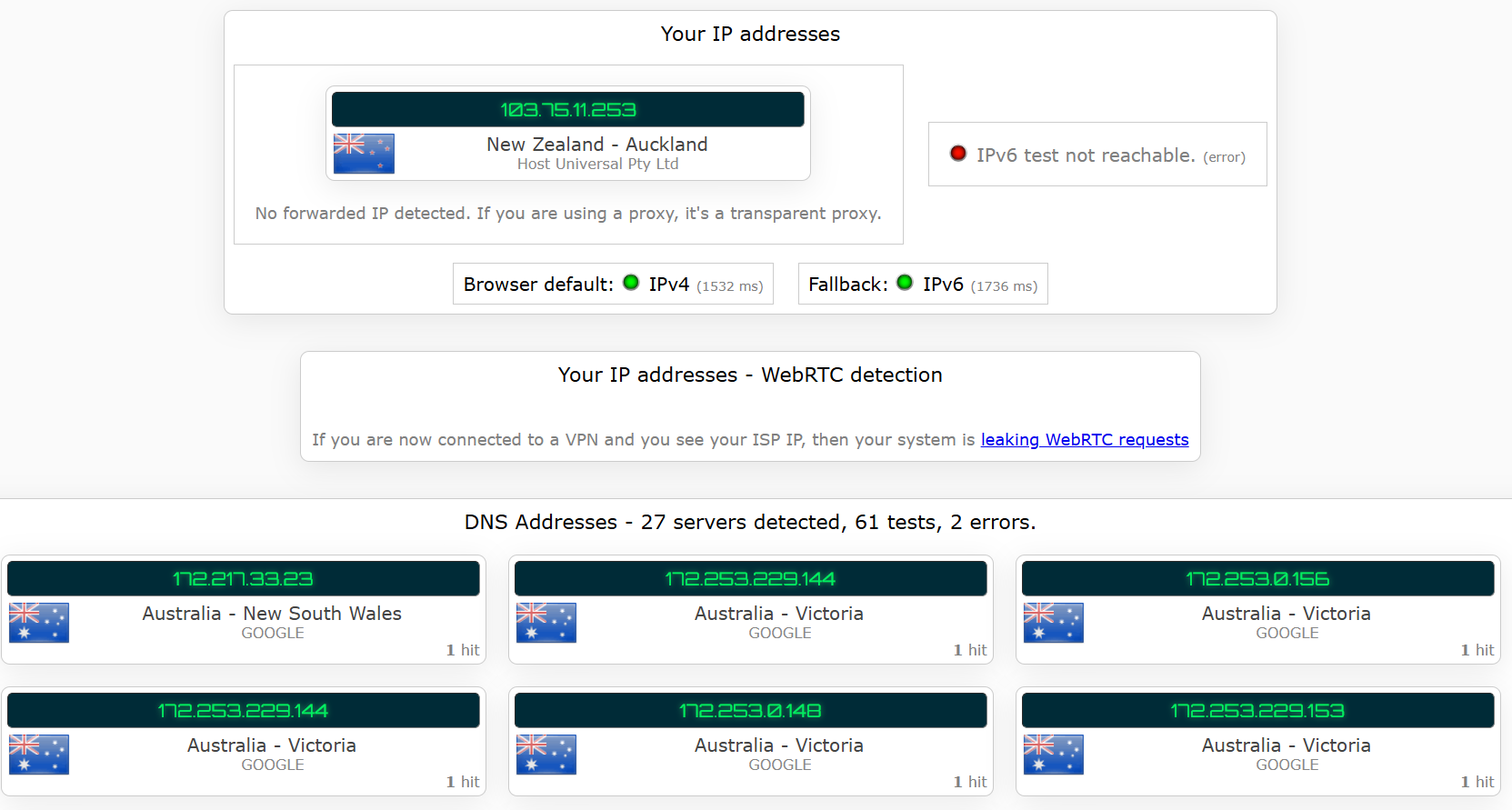Click the Browser default IPv4 box
Screen dimensions: 1512x810
click(x=614, y=284)
